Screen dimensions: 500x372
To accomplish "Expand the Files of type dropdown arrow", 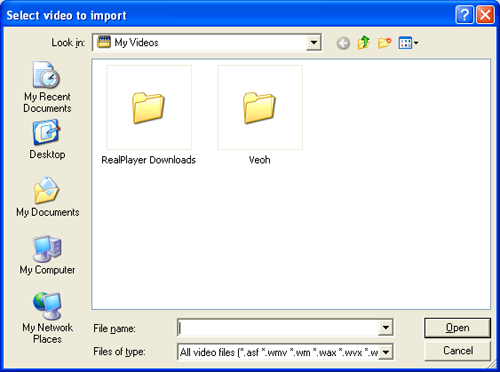I will (386, 352).
